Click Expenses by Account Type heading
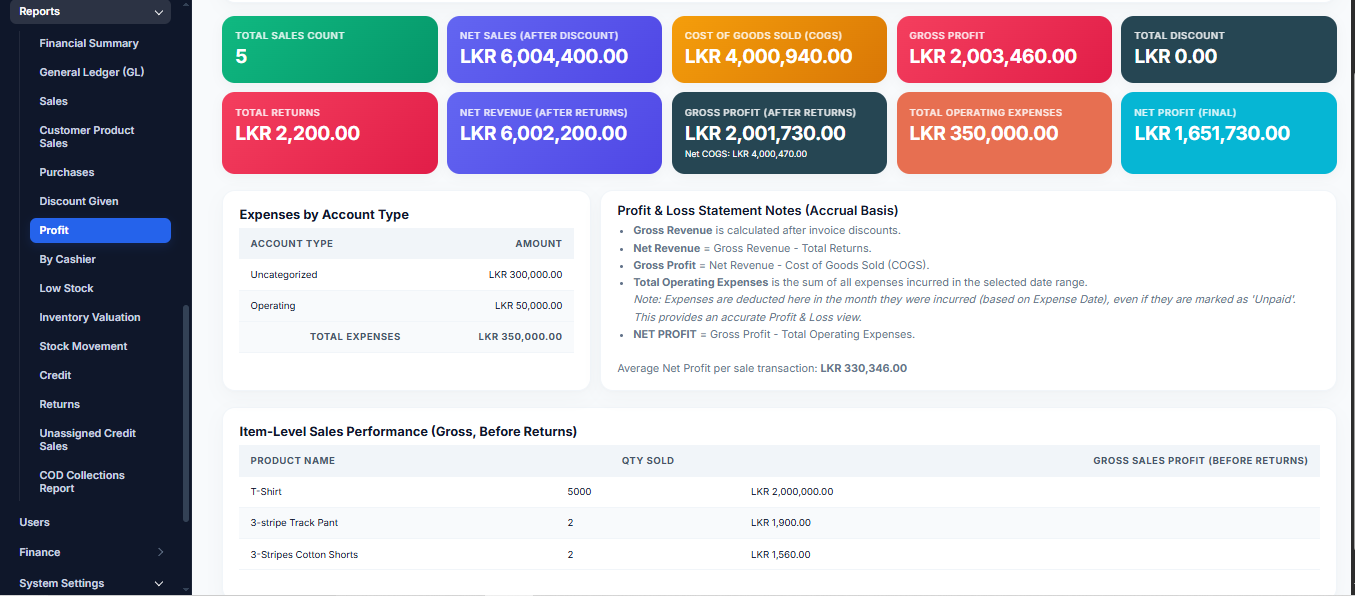The height and width of the screenshot is (596, 1355). pos(324,215)
